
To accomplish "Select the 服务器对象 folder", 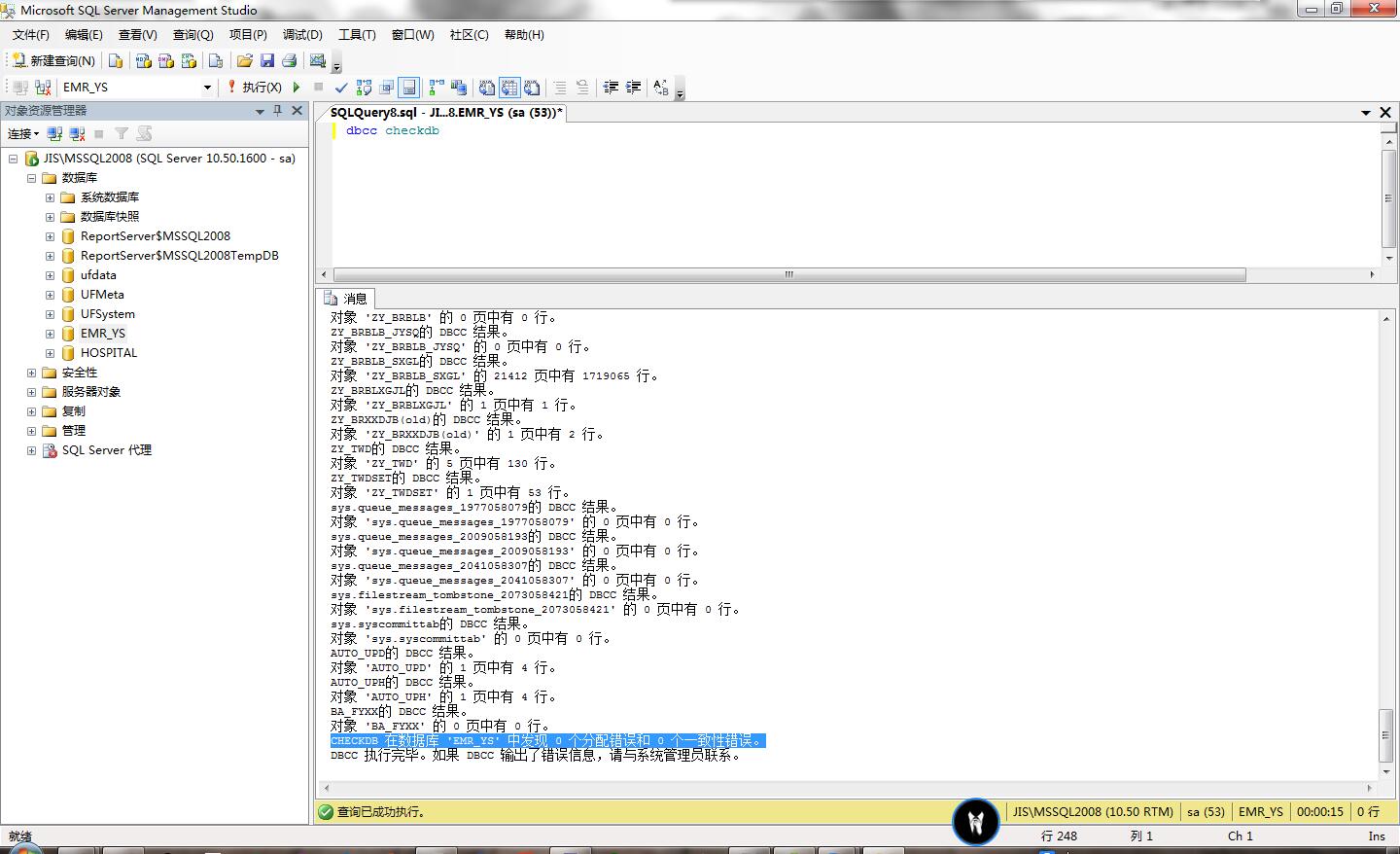I will [90, 392].
